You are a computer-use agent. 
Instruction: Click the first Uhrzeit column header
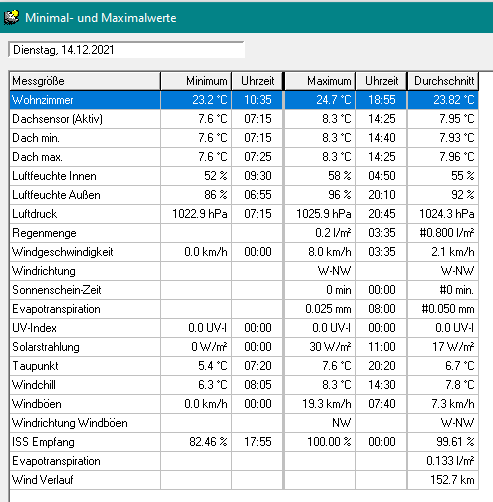tap(257, 81)
